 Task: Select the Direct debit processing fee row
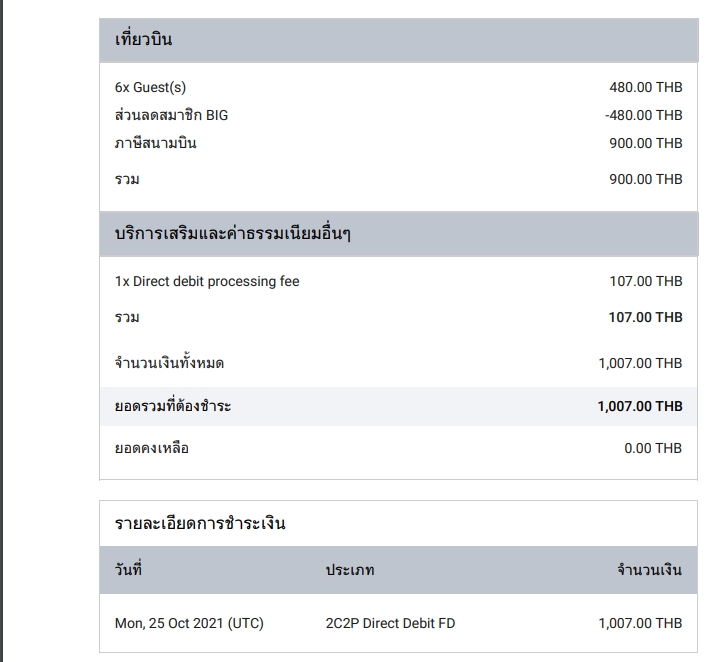pos(399,281)
